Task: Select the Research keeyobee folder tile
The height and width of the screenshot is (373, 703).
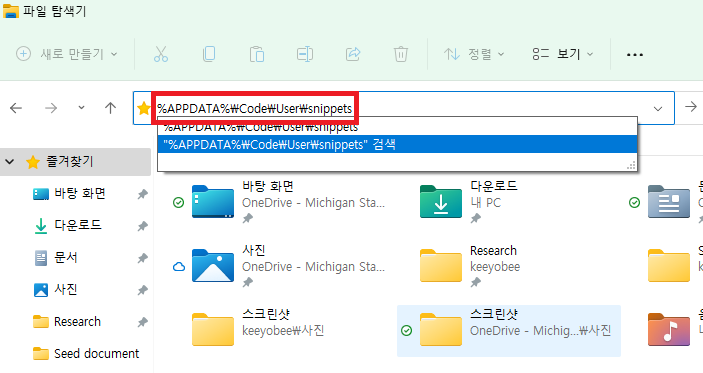Action: [x=508, y=266]
